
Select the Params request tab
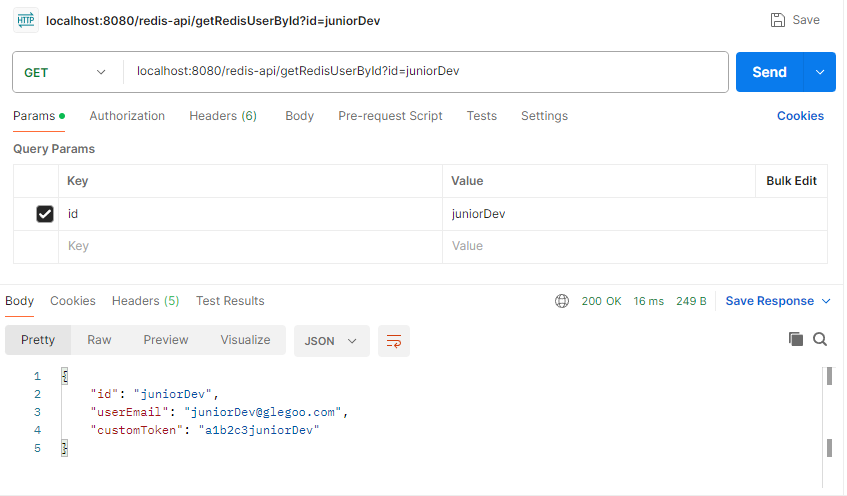coord(39,116)
